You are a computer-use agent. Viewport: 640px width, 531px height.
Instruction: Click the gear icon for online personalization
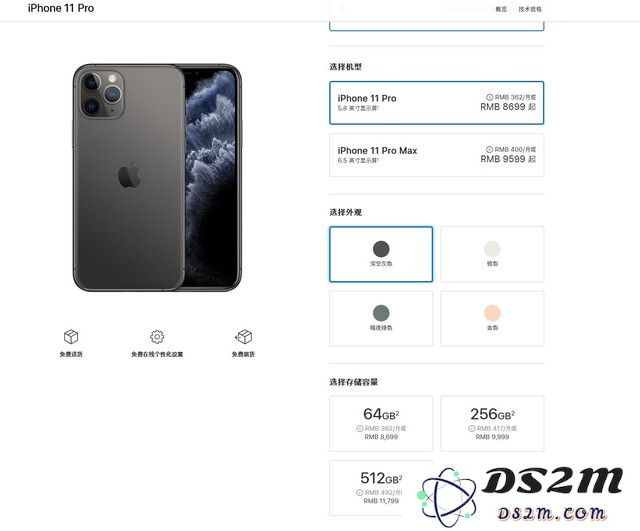[x=157, y=337]
